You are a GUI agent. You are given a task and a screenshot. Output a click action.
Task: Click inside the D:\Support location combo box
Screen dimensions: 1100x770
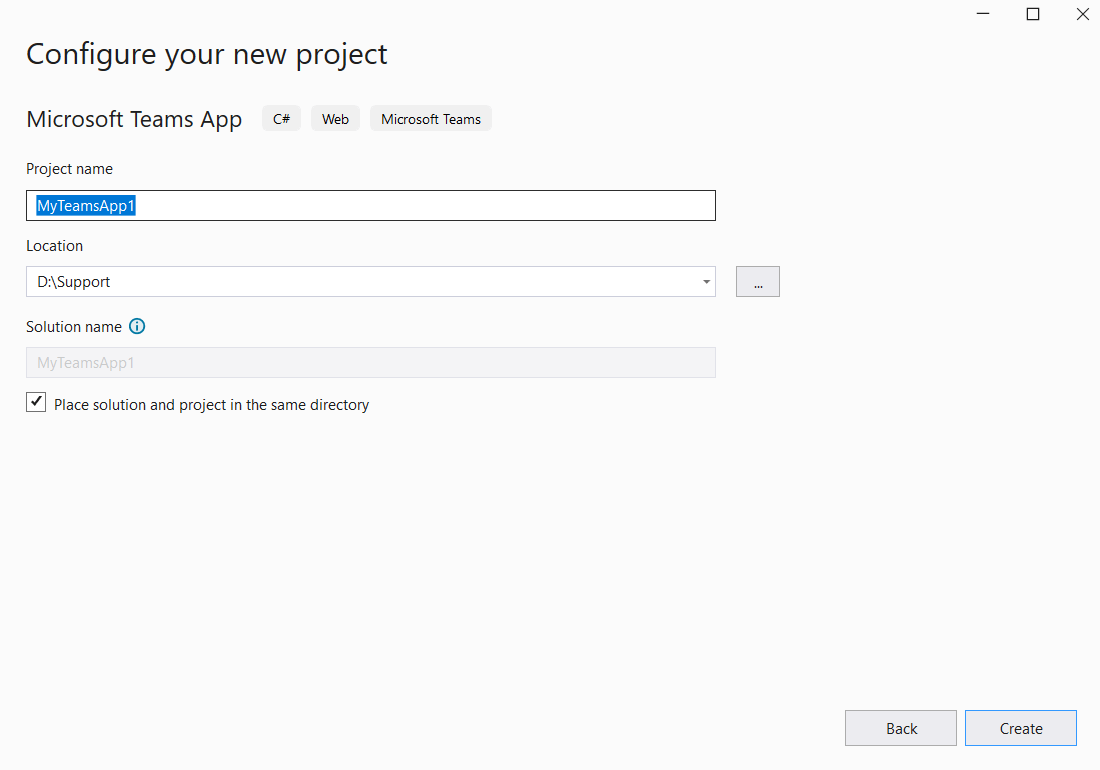click(360, 282)
